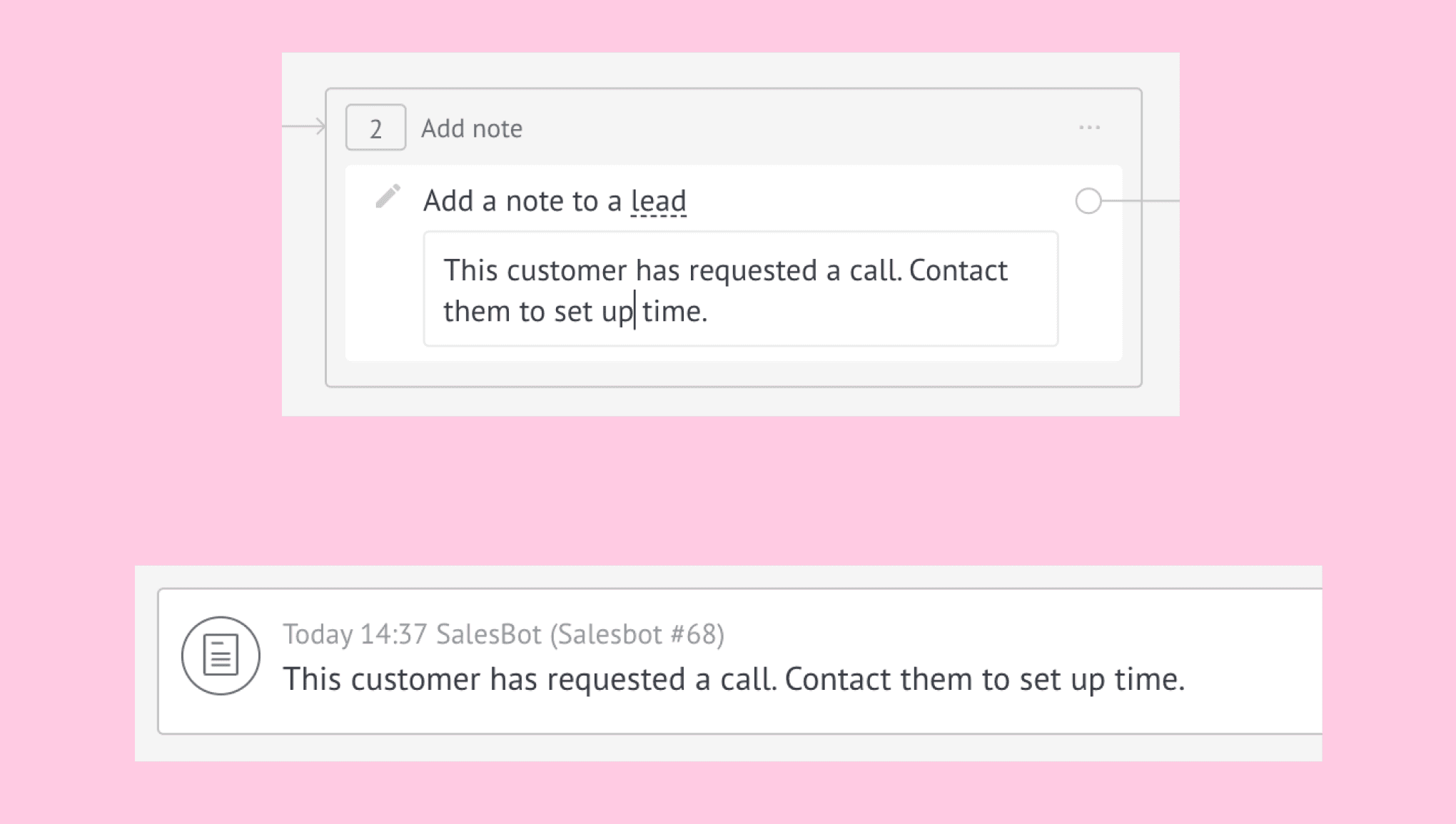Click Salesbot #68 in the feed header
Image resolution: width=1456 pixels, height=824 pixels.
point(637,634)
